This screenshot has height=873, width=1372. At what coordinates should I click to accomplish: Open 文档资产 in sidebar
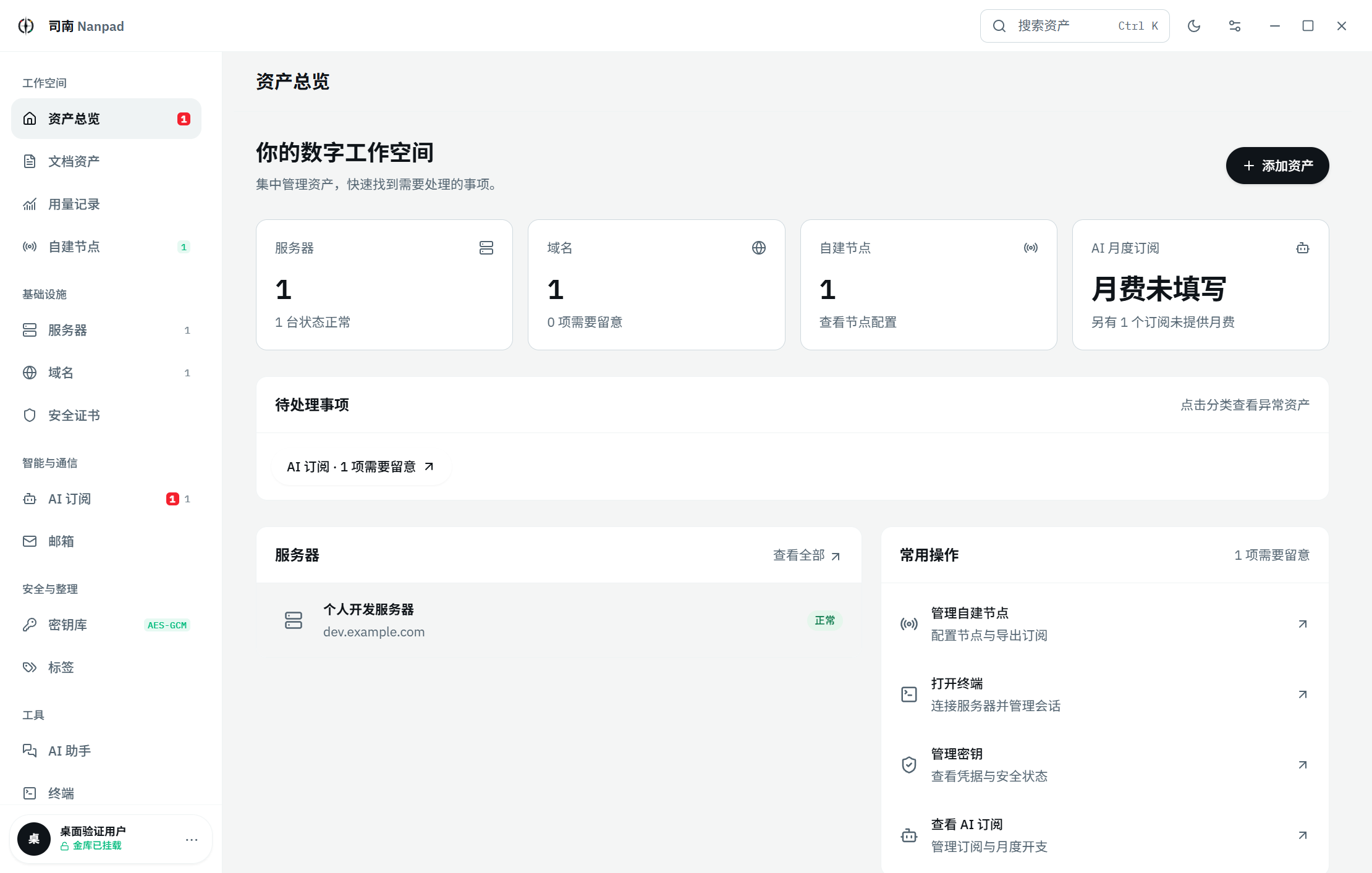click(106, 161)
